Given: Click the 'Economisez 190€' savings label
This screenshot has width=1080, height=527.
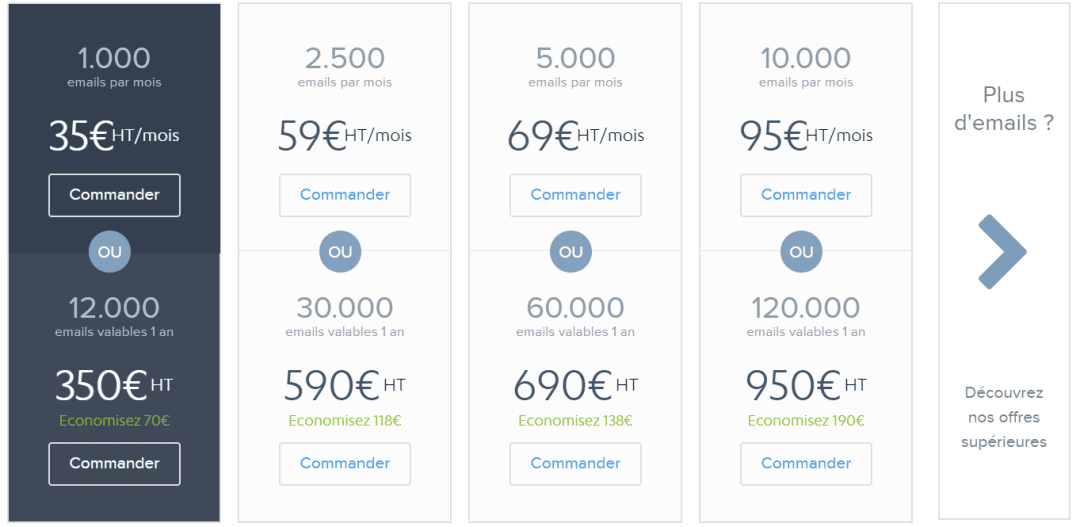Looking at the screenshot, I should (x=806, y=421).
